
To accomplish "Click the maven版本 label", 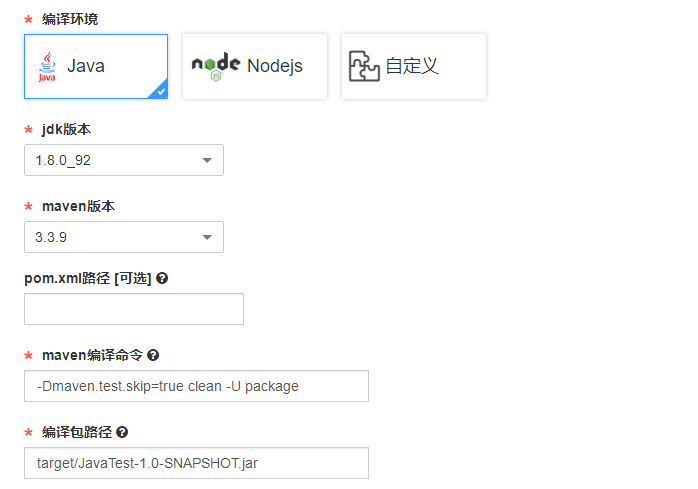I will point(78,206).
